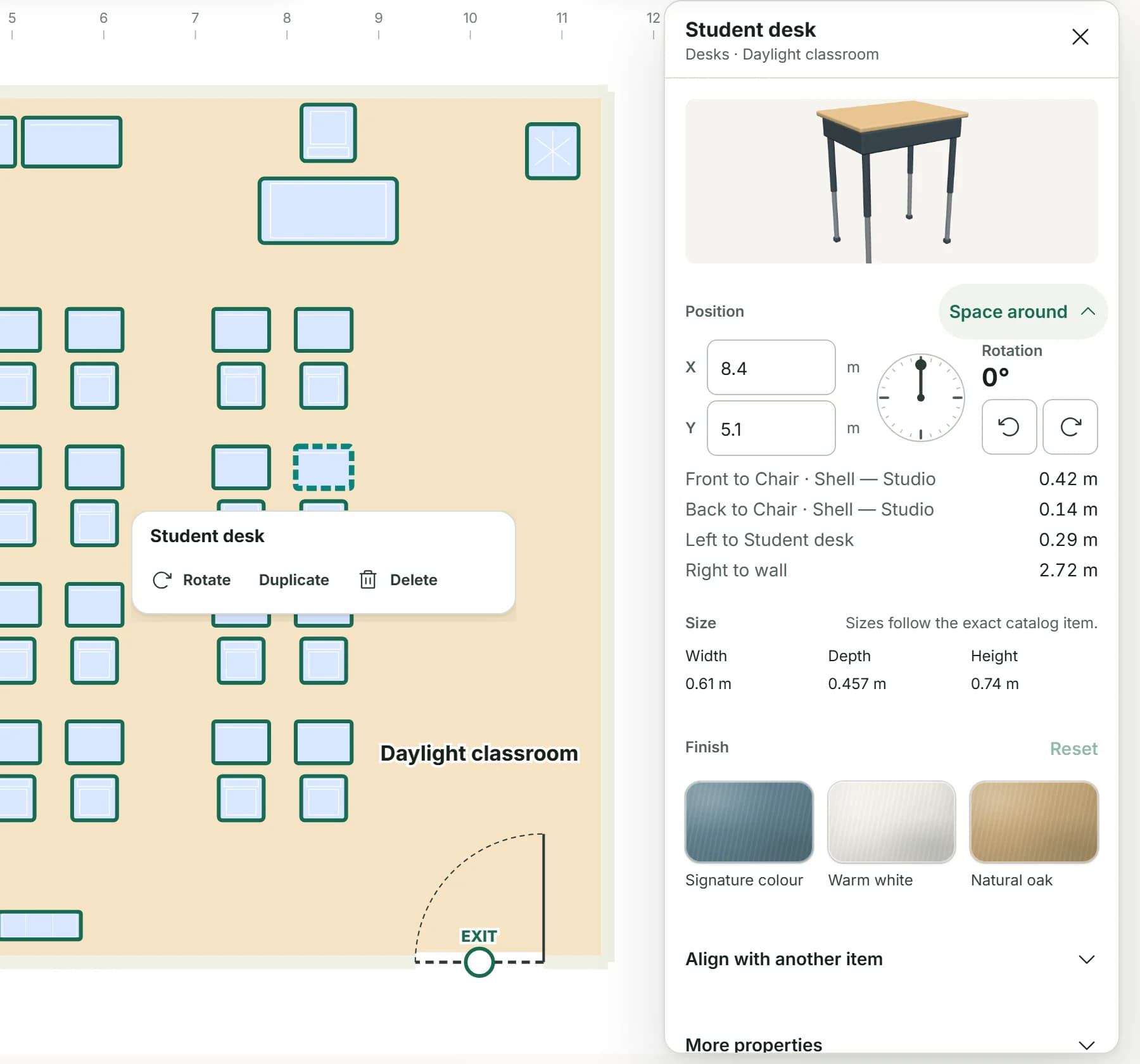Screen dimensions: 1140x1064
Task: Click the Height 0.74 m value
Action: click(x=994, y=683)
